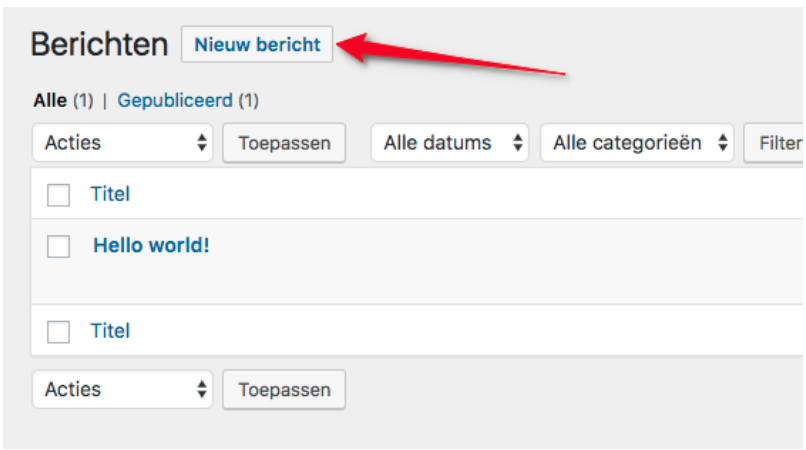806x450 pixels.
Task: Click the up-down arrows on Alle datums
Action: pos(518,143)
